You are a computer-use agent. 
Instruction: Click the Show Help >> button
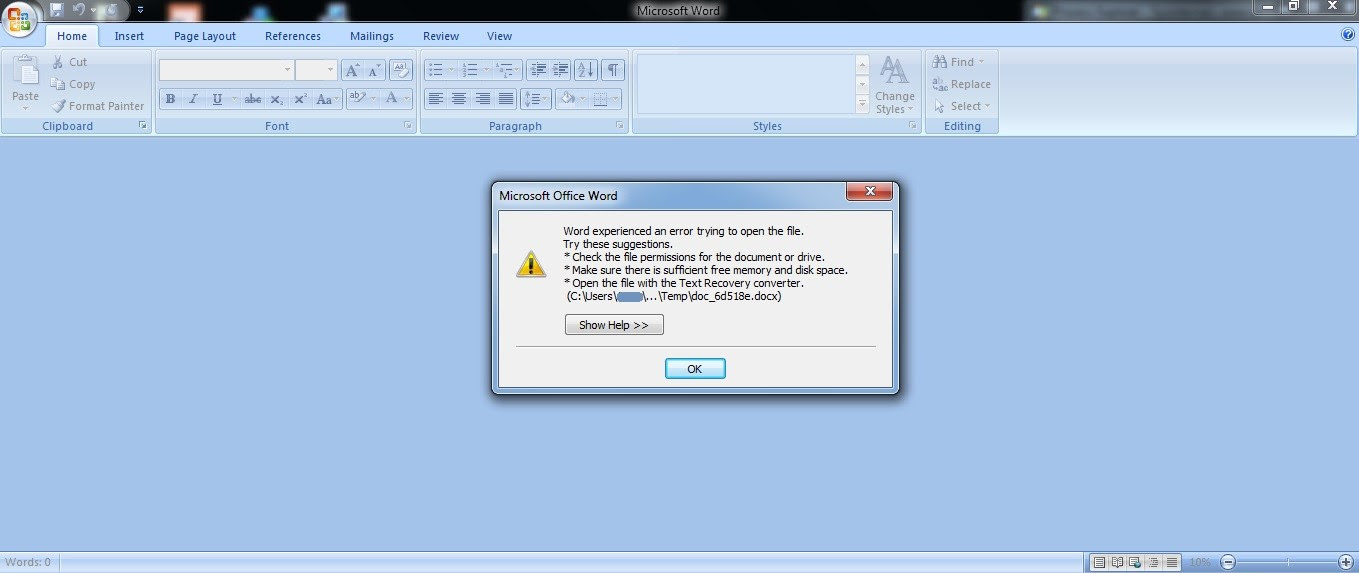[614, 325]
